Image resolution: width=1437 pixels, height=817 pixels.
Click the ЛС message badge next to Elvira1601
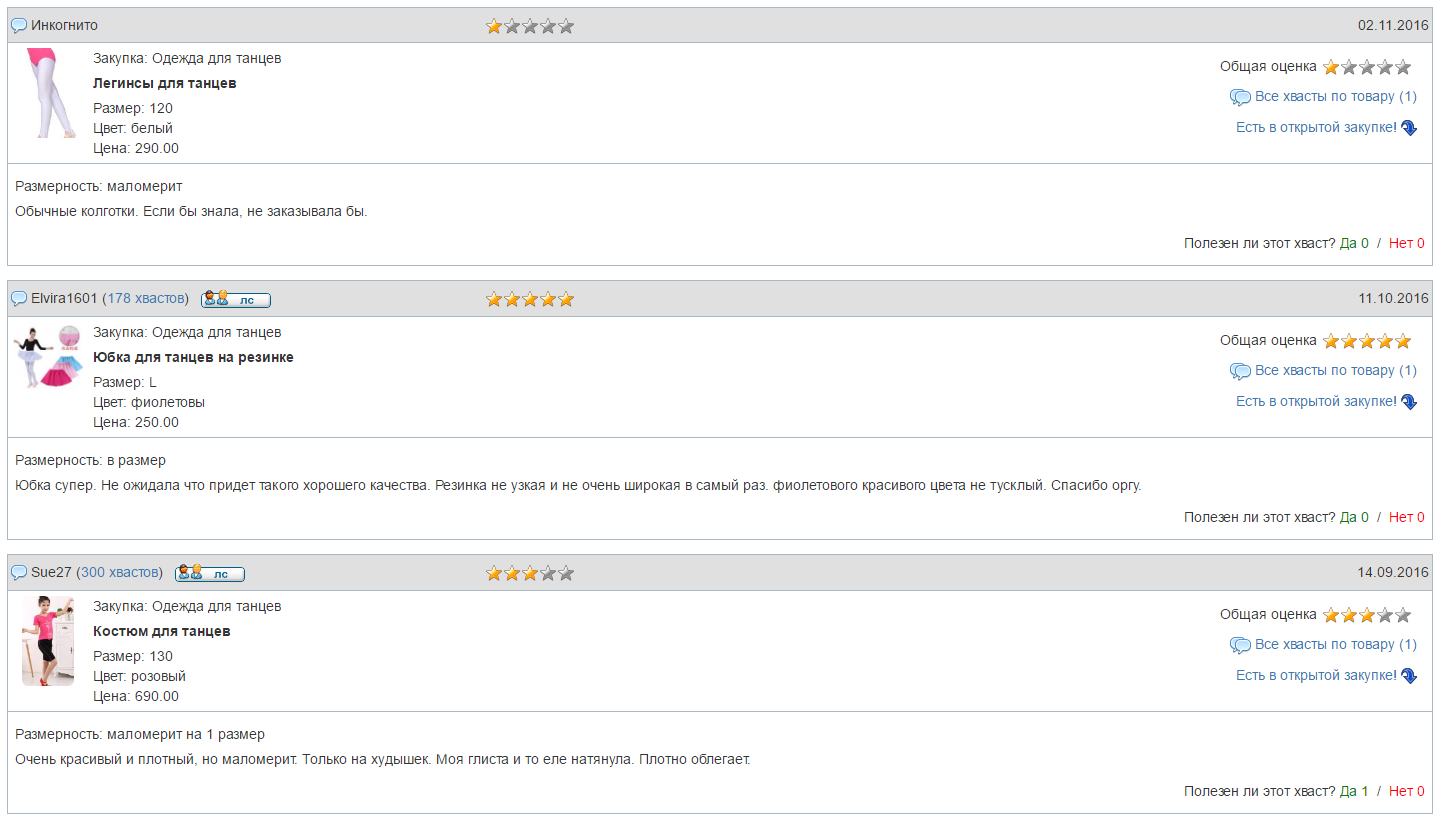236,299
